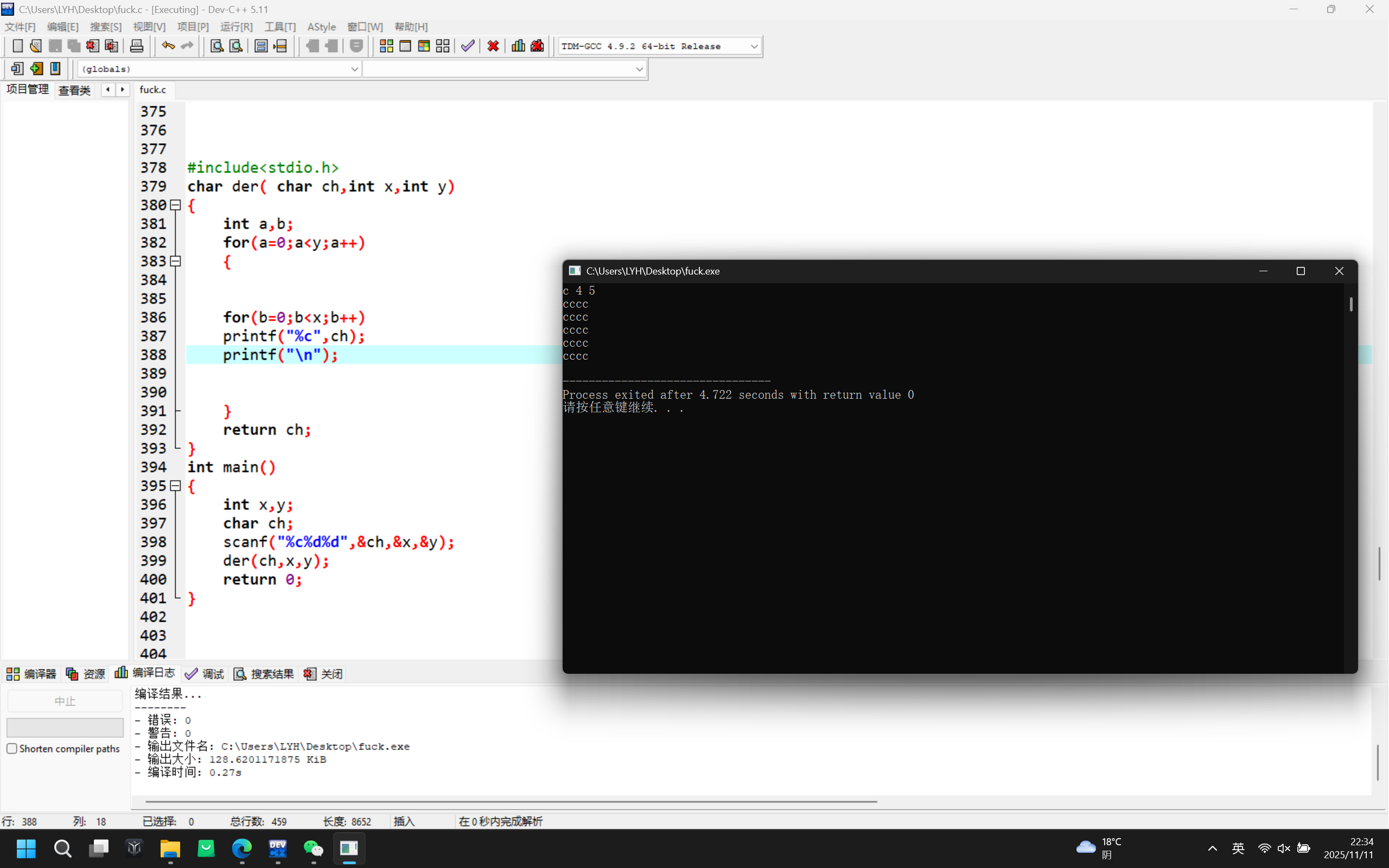Switch to the 查看类 tab

click(75, 90)
